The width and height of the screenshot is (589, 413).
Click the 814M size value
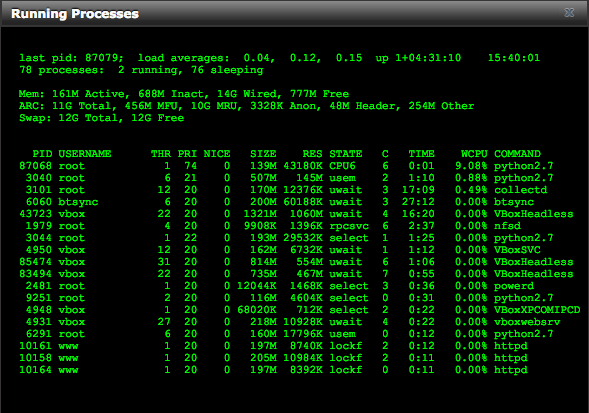263,262
